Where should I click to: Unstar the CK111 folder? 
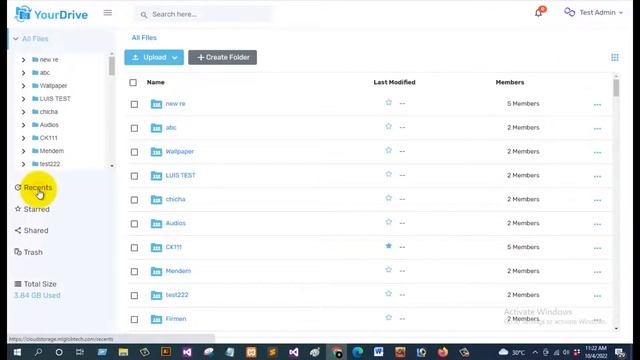point(389,246)
